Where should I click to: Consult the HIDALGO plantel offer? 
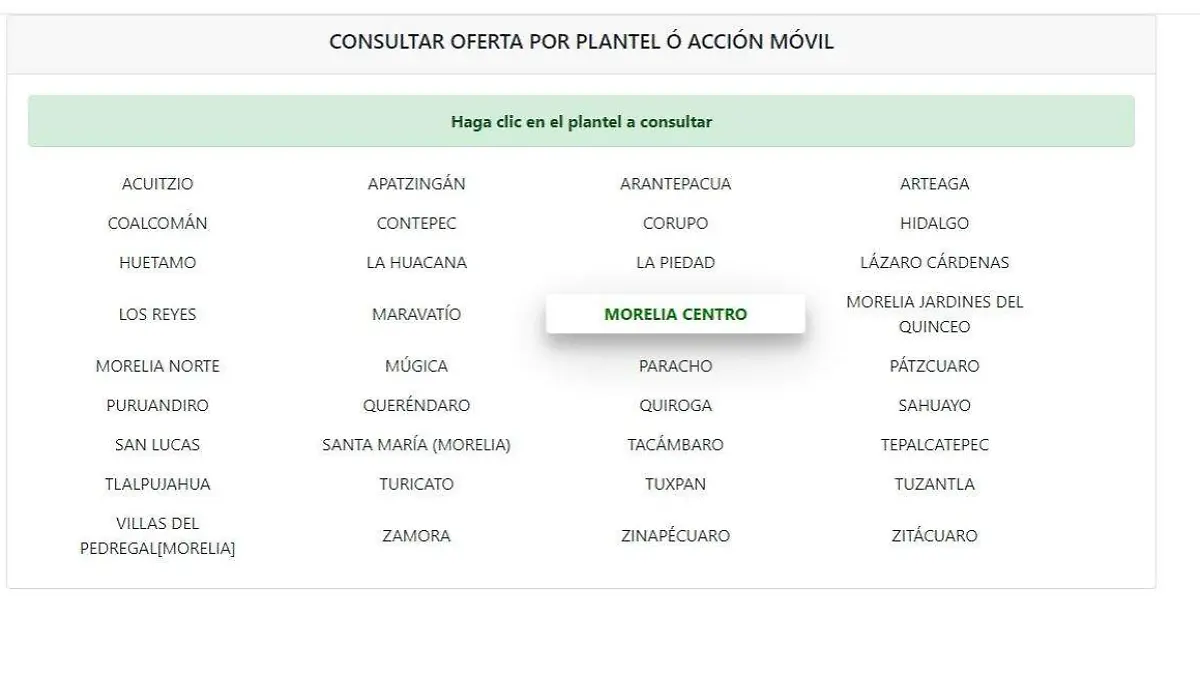click(935, 223)
